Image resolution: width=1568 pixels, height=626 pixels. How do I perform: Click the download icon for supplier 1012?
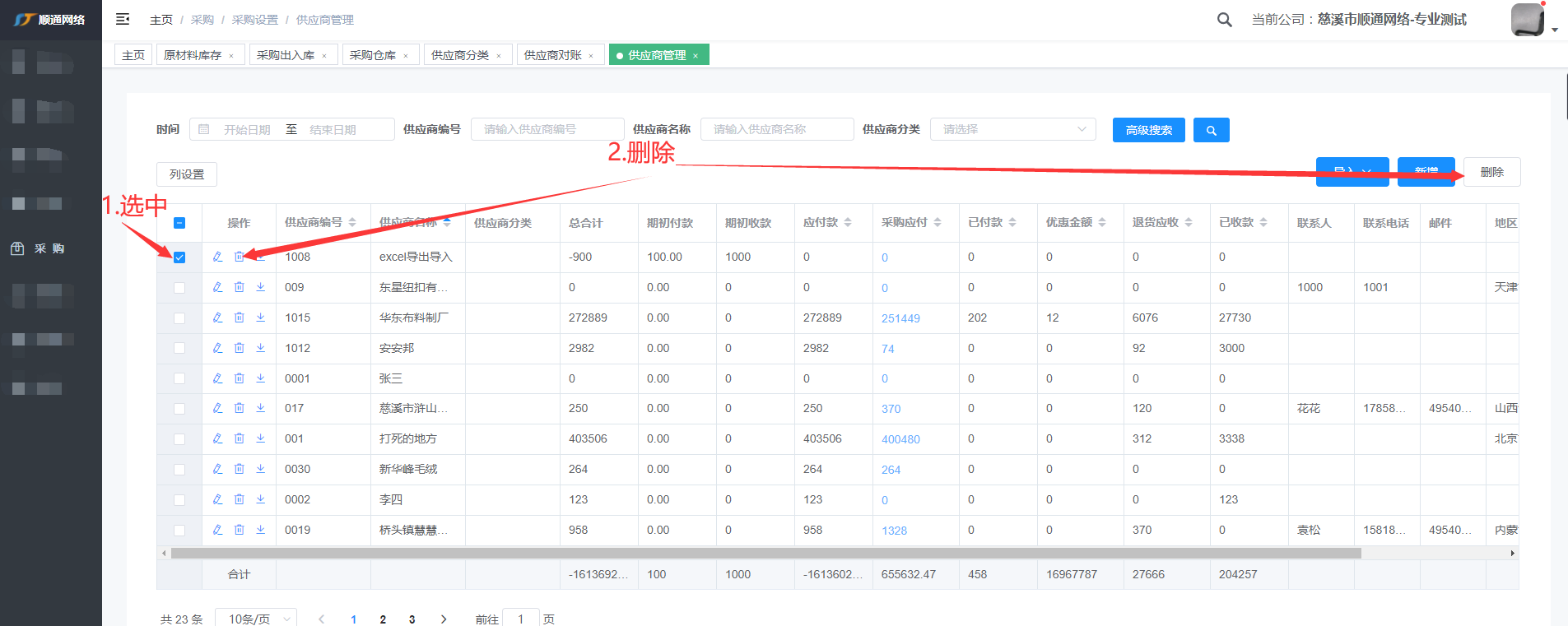pyautogui.click(x=260, y=348)
